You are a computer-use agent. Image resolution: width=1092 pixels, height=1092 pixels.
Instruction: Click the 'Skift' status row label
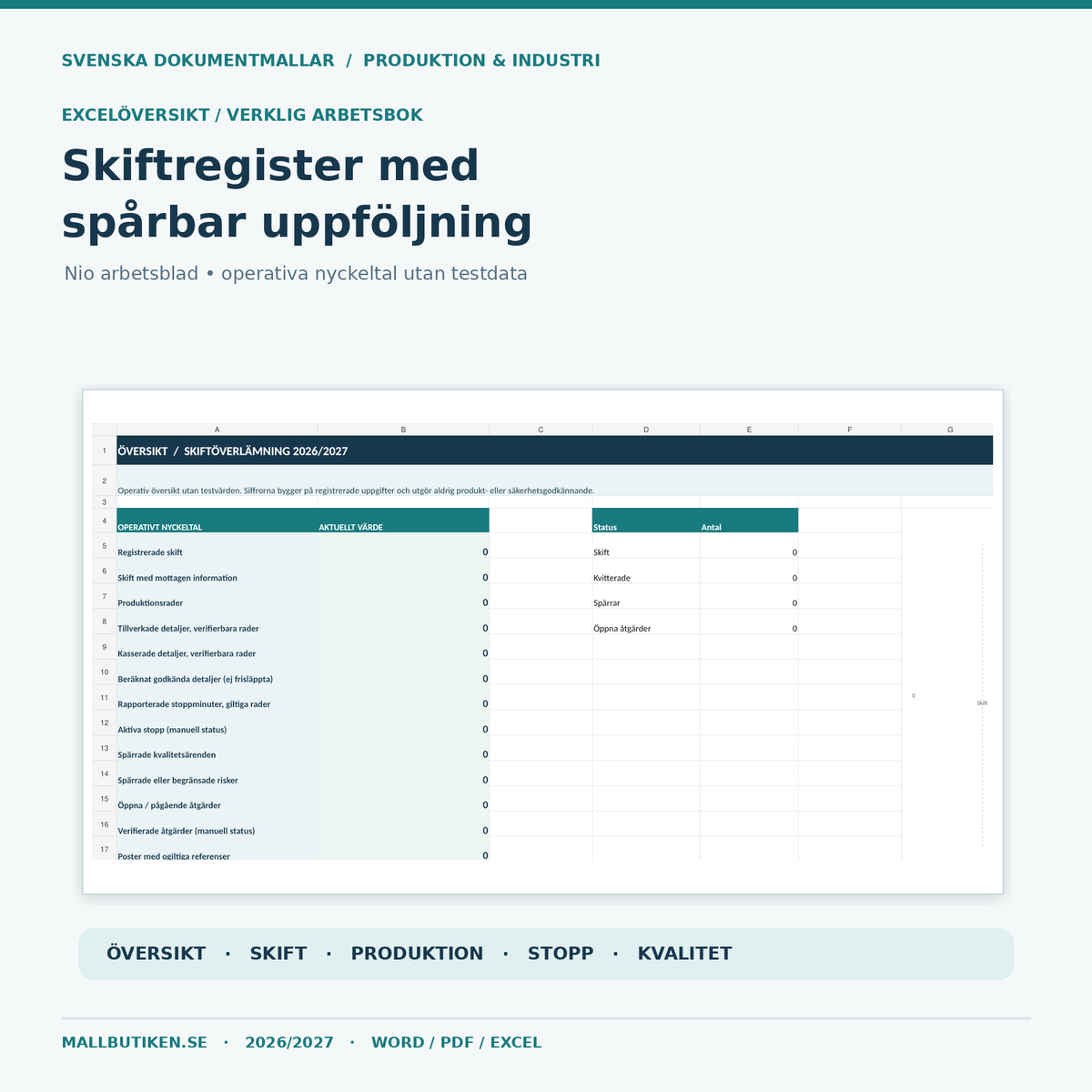tap(646, 546)
